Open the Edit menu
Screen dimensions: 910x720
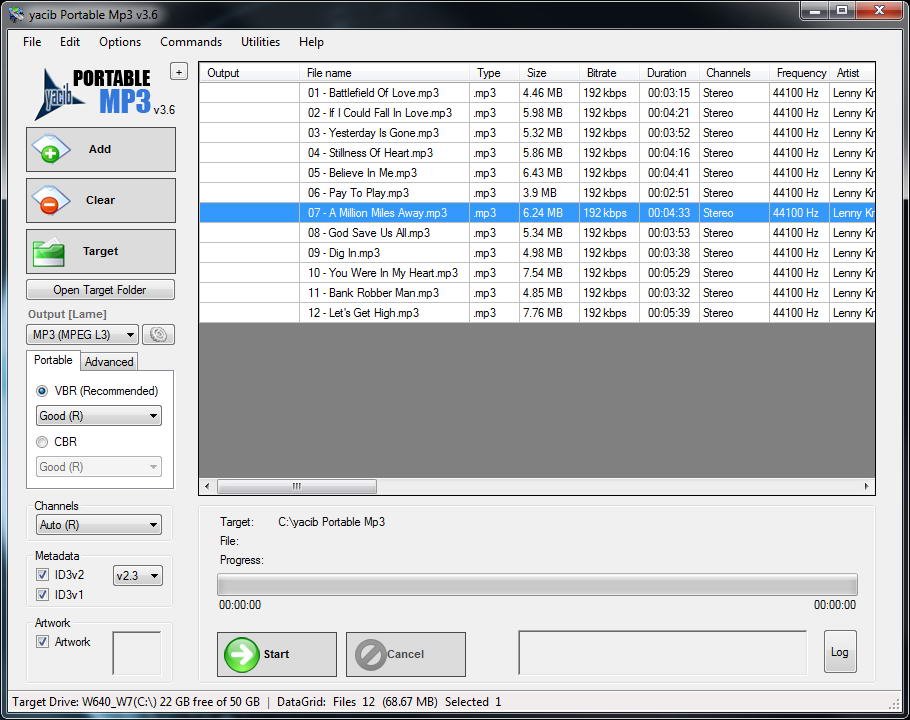70,42
